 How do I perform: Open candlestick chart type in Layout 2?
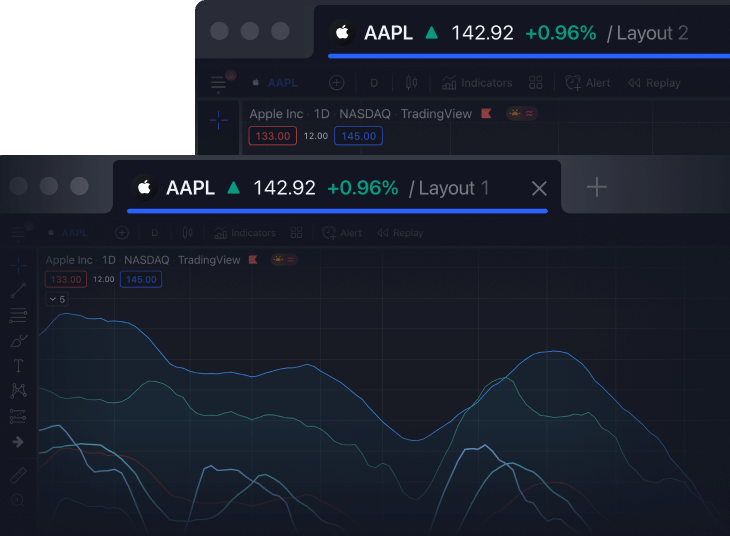(412, 83)
